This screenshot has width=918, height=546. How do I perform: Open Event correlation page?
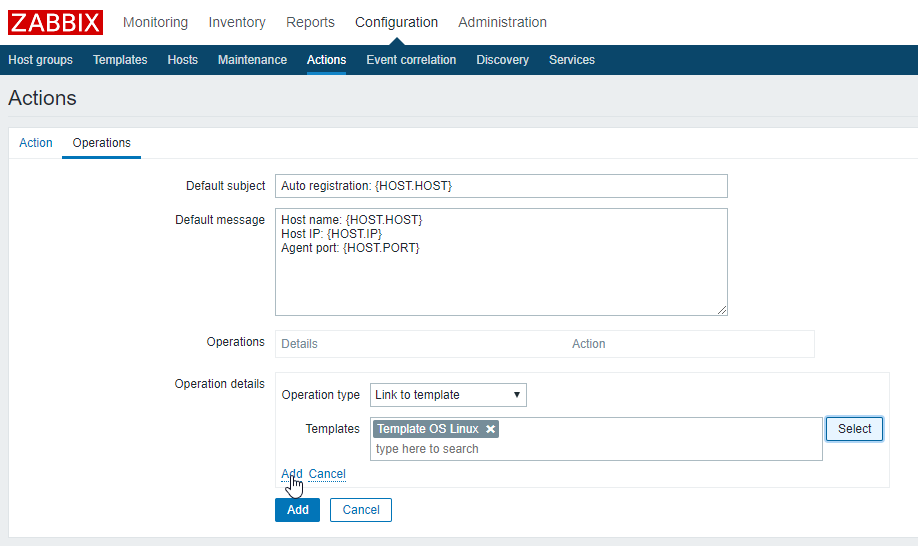[411, 60]
